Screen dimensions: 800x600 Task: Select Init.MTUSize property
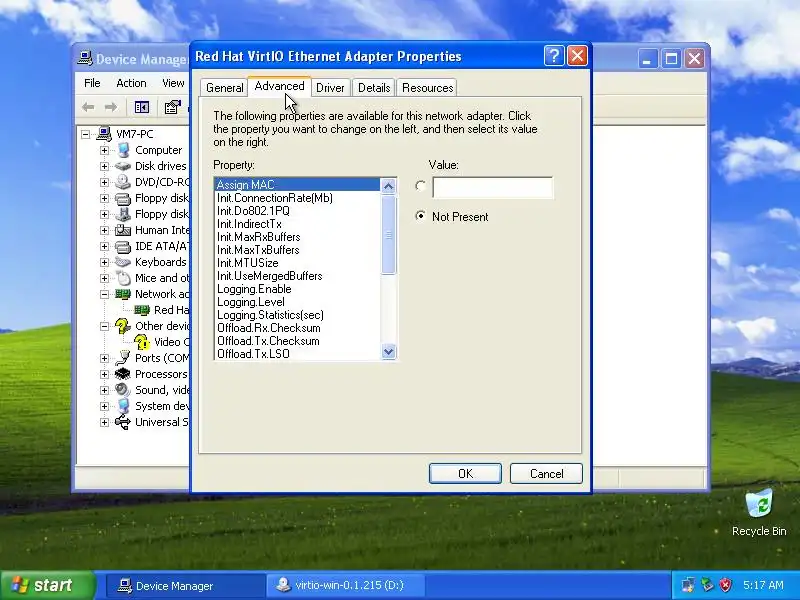coord(297,263)
